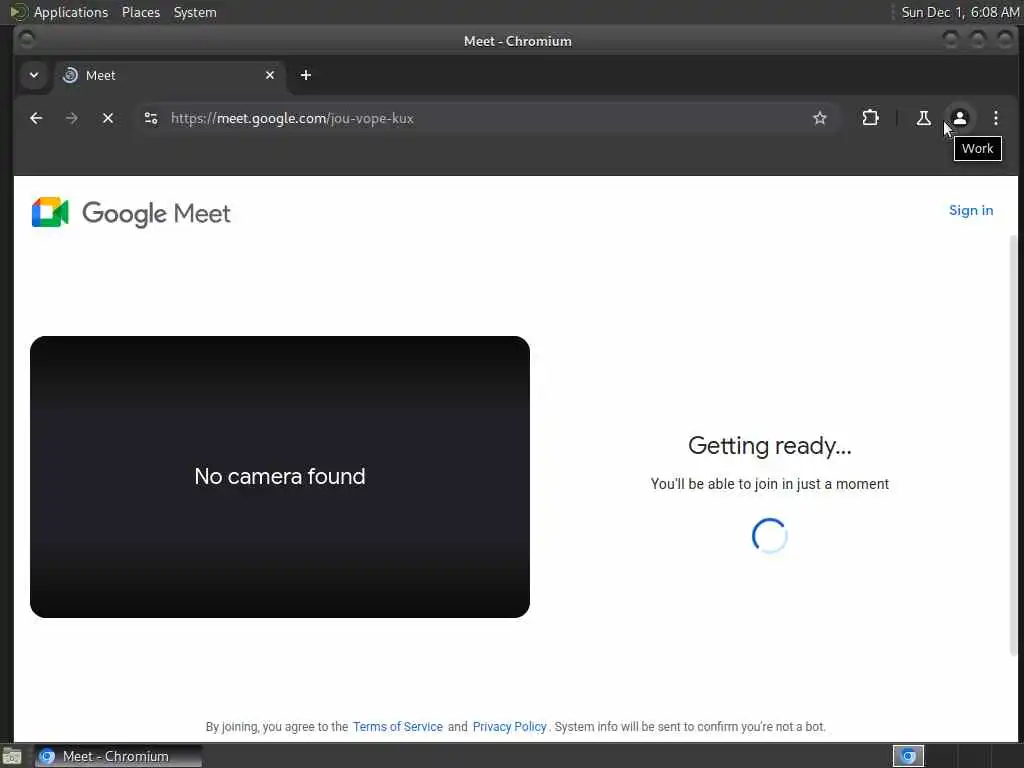Image resolution: width=1024 pixels, height=768 pixels.
Task: View site information icon in the address bar
Action: click(x=151, y=118)
